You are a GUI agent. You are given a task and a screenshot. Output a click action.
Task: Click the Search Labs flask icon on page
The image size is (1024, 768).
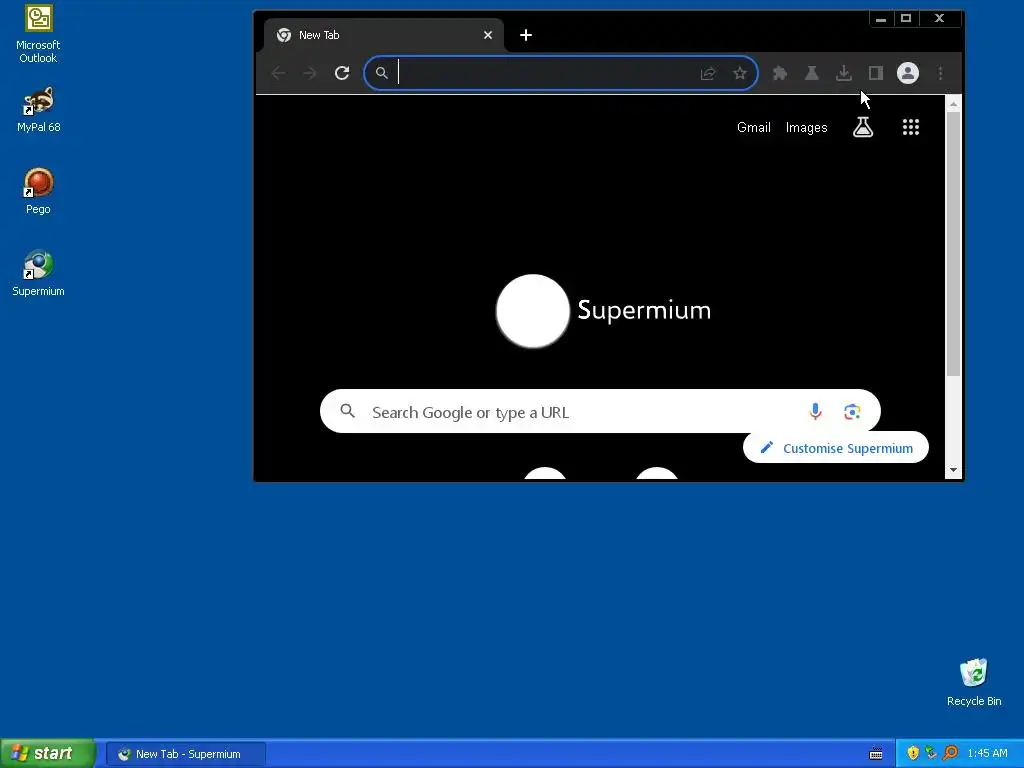click(x=863, y=127)
